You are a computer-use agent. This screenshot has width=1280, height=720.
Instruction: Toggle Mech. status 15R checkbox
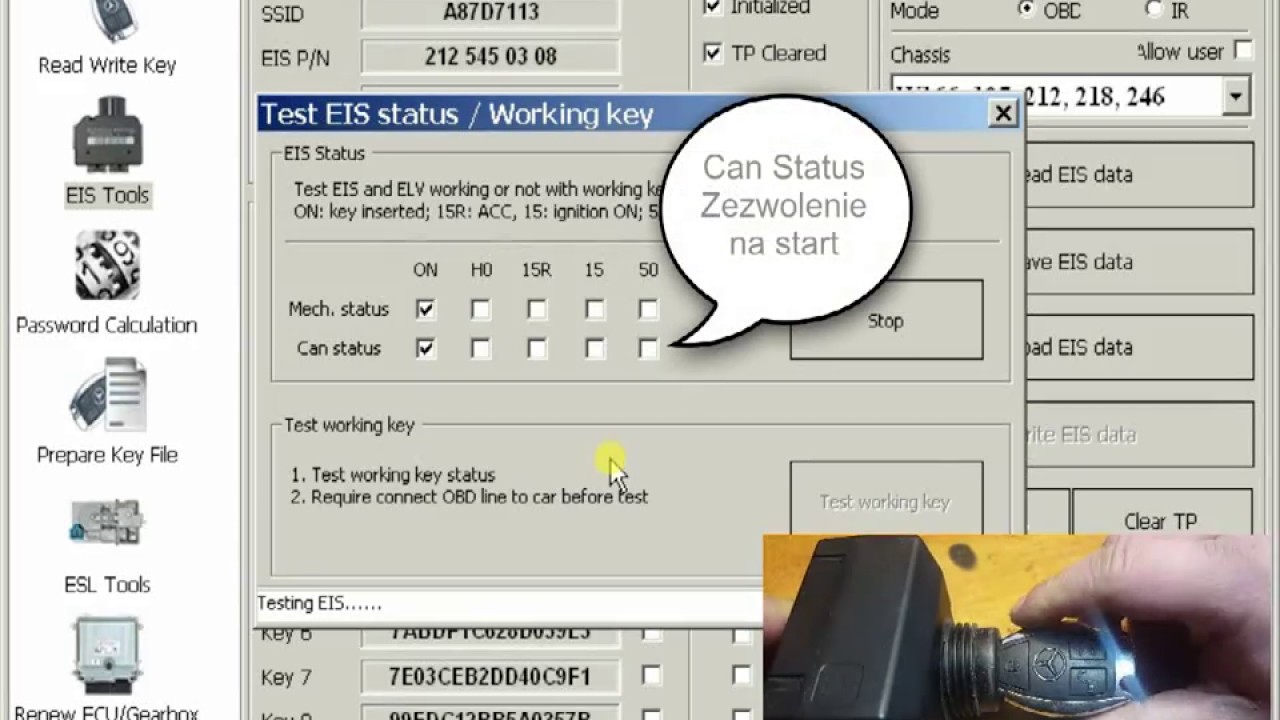[x=537, y=310]
